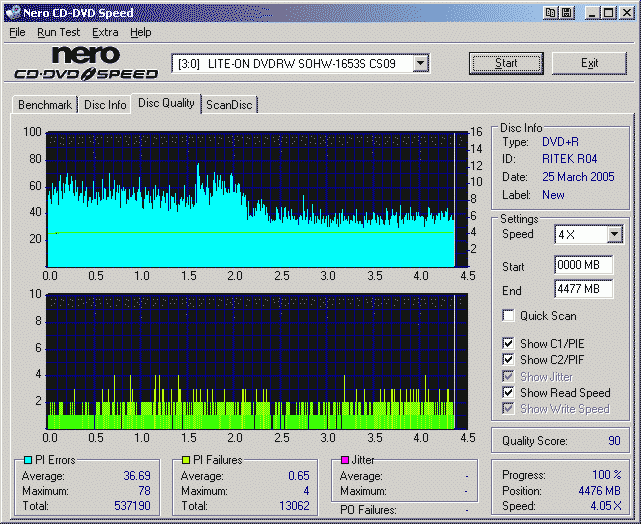This screenshot has height=524, width=641.
Task: Click the cyan PI Errors legend swatch
Action: [28, 460]
